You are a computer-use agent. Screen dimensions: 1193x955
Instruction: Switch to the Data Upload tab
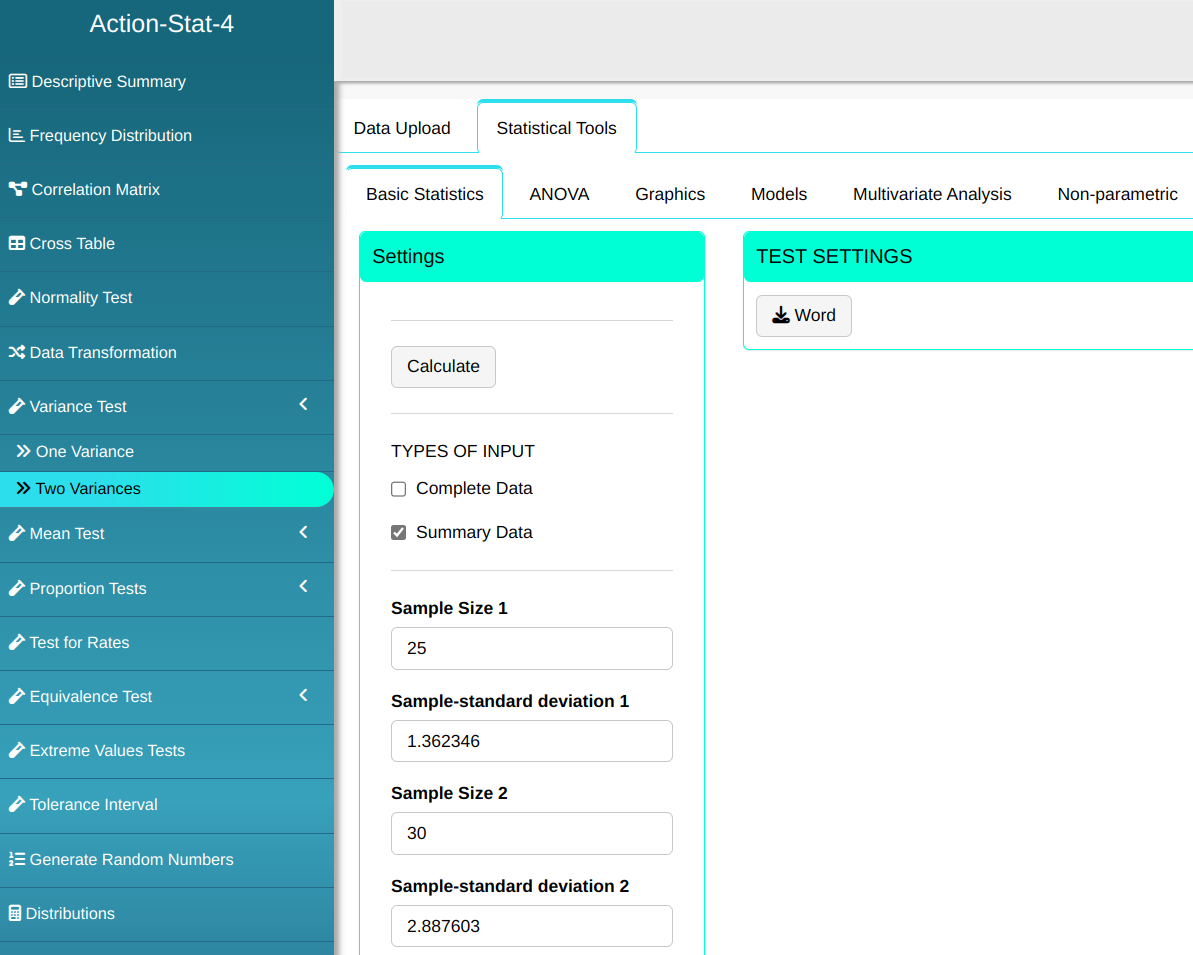[402, 128]
